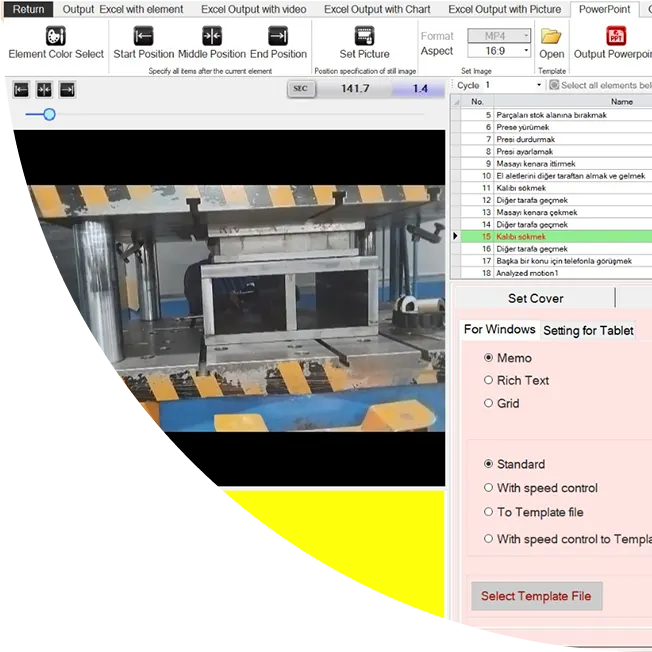652x652 pixels.
Task: Select the Memo radio option
Action: (x=489, y=358)
